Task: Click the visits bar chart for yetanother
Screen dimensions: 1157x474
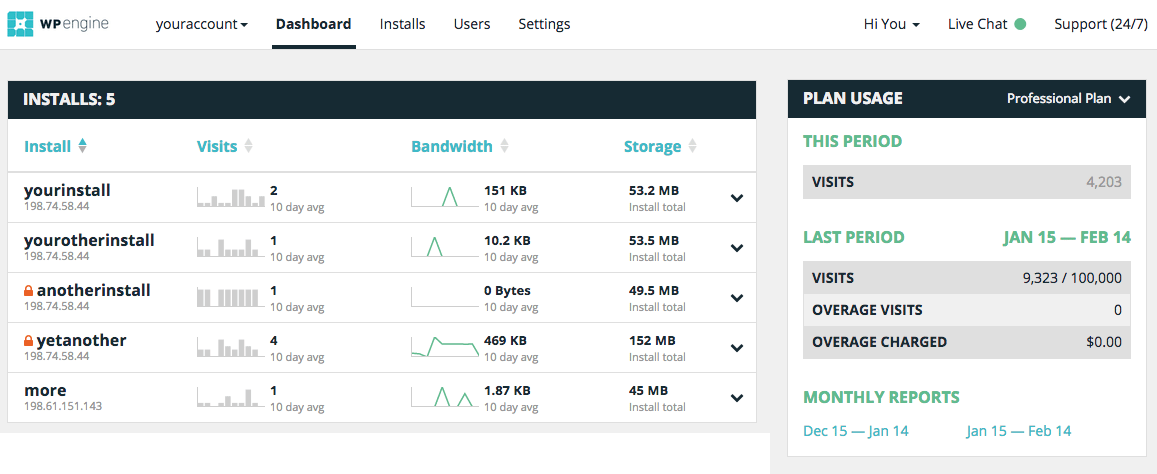Action: coord(231,347)
